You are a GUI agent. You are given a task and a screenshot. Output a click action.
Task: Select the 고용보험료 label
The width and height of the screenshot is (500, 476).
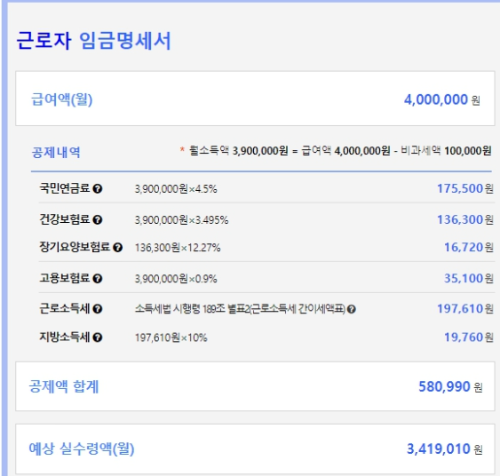pyautogui.click(x=65, y=278)
